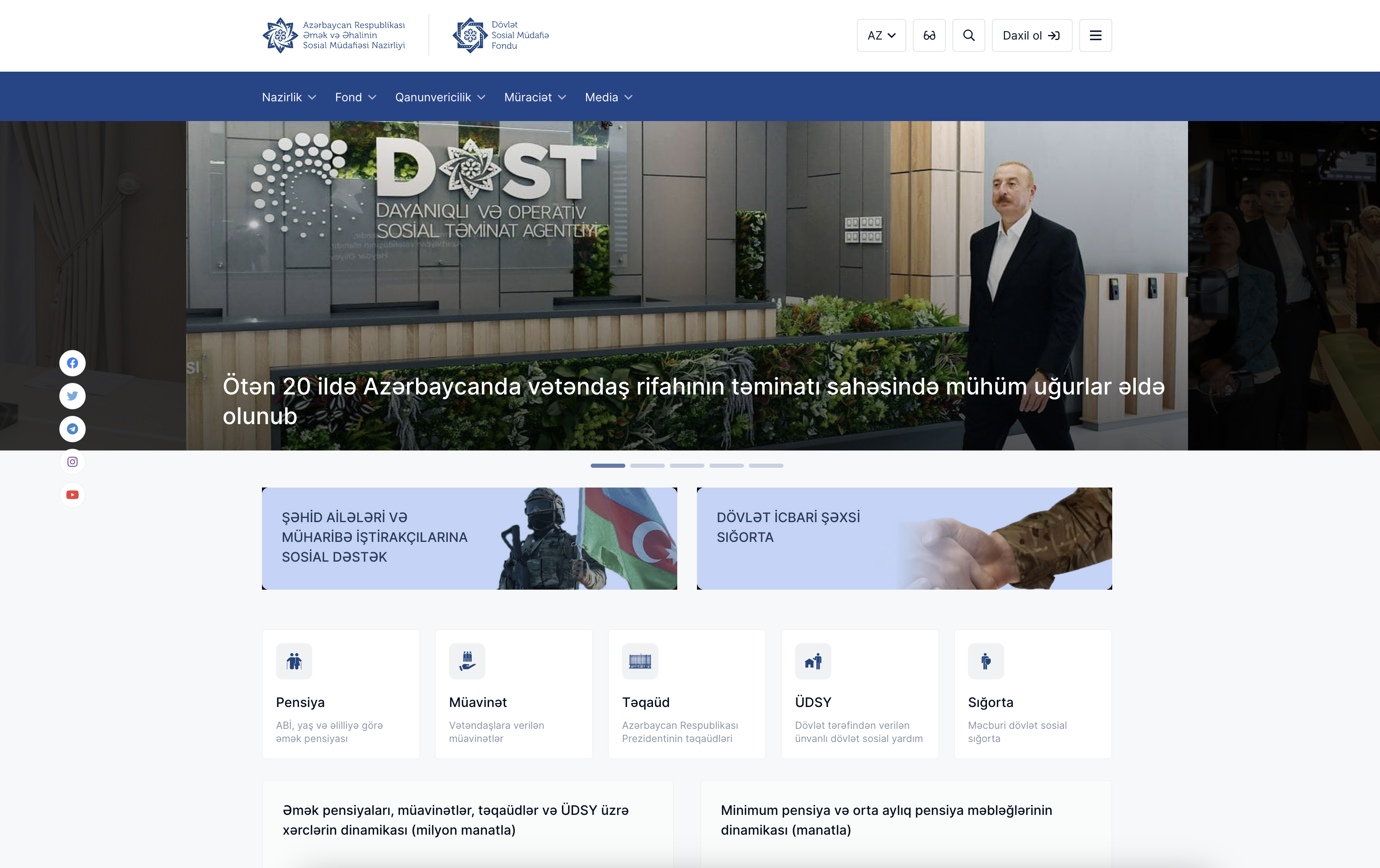Click the Minimum pensiya dinamikası heading

[886, 820]
